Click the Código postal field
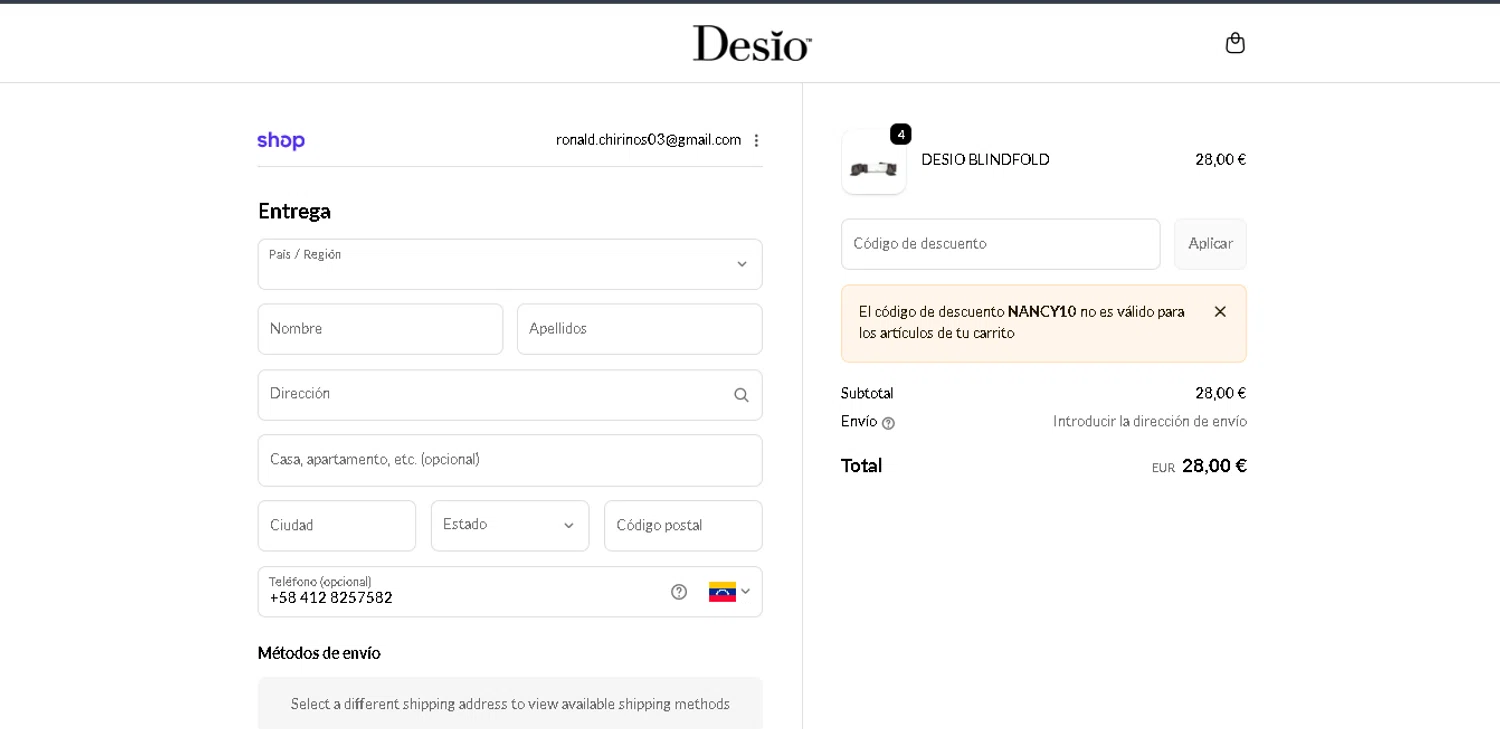 coord(683,526)
